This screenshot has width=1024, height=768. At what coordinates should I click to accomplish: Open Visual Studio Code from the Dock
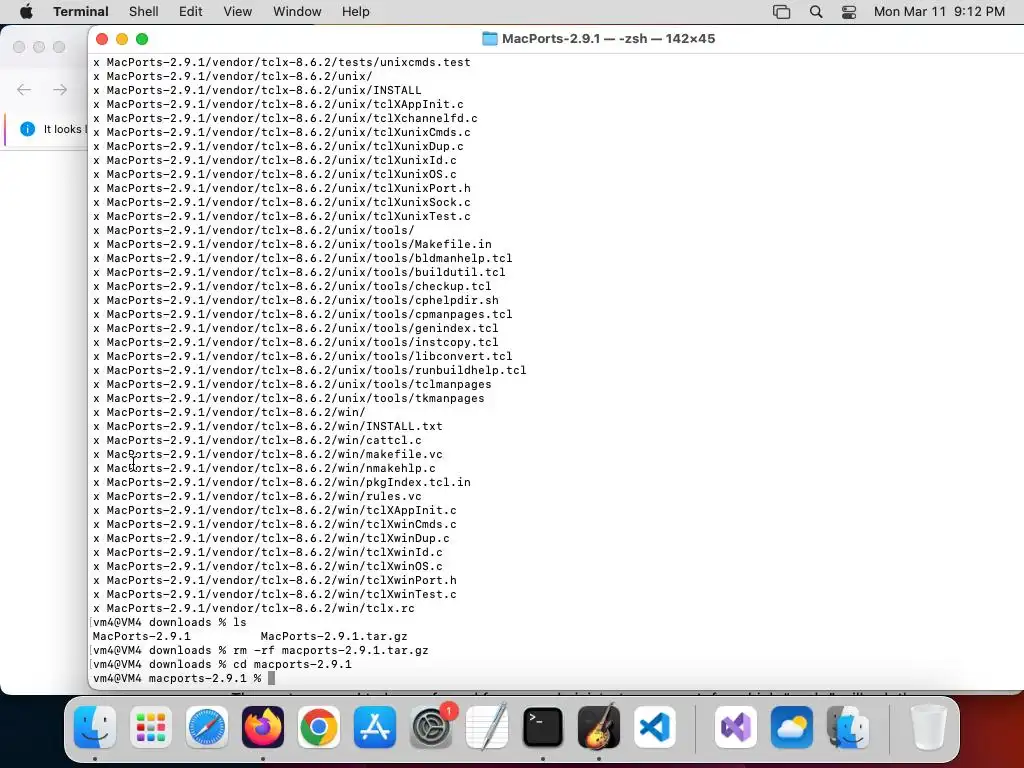pos(655,727)
